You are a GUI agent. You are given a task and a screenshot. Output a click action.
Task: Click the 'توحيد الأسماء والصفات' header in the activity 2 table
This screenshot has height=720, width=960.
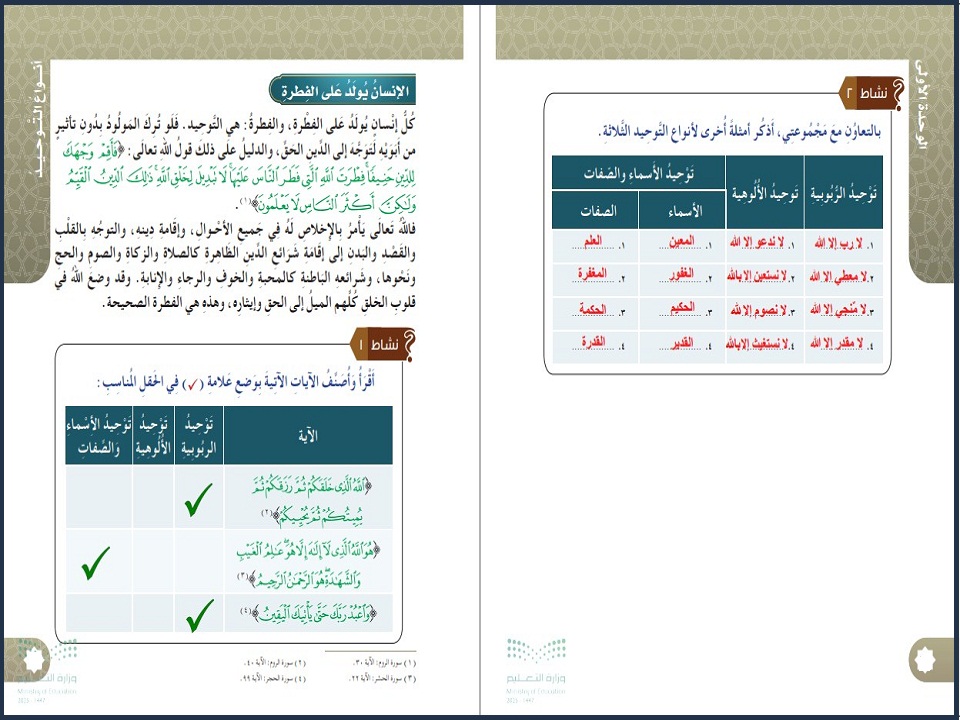tap(639, 173)
